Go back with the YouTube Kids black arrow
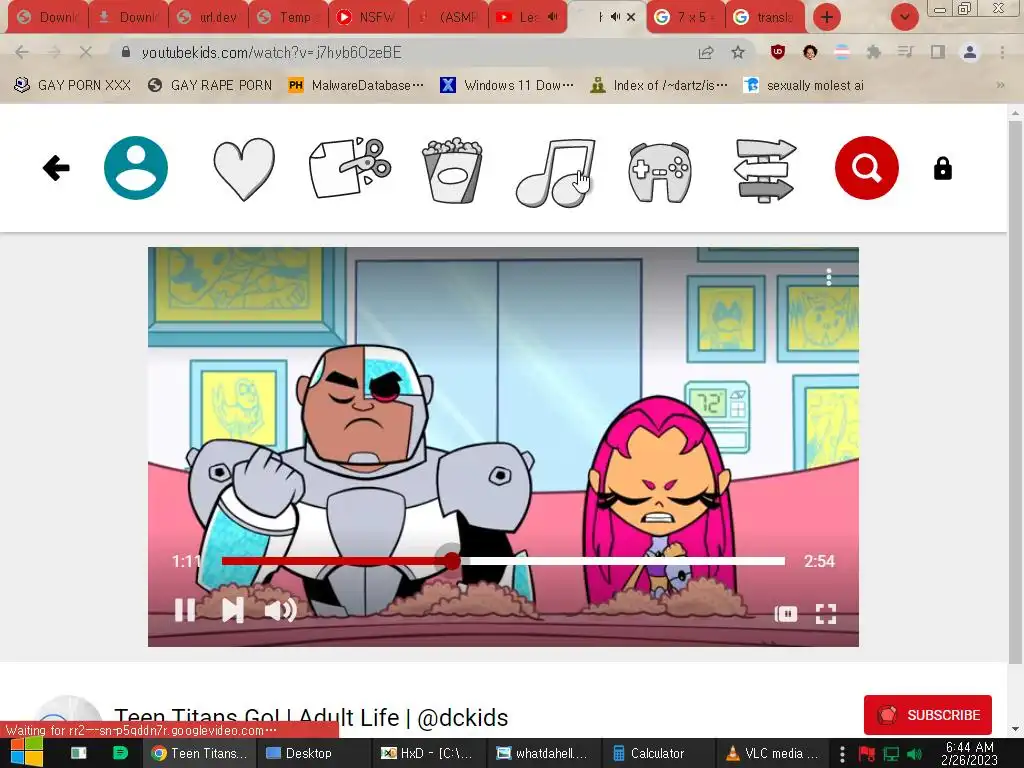Viewport: 1024px width, 768px height. click(x=56, y=168)
